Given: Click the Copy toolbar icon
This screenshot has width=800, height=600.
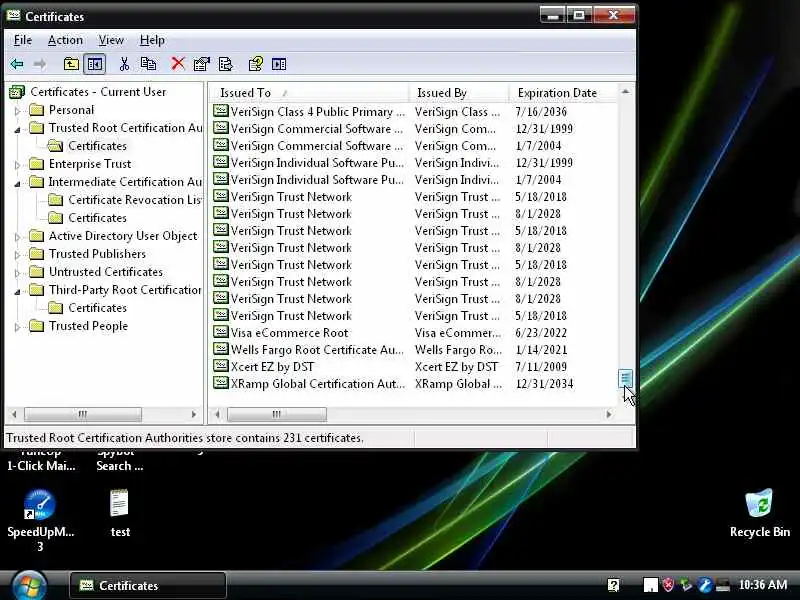Looking at the screenshot, I should (148, 64).
